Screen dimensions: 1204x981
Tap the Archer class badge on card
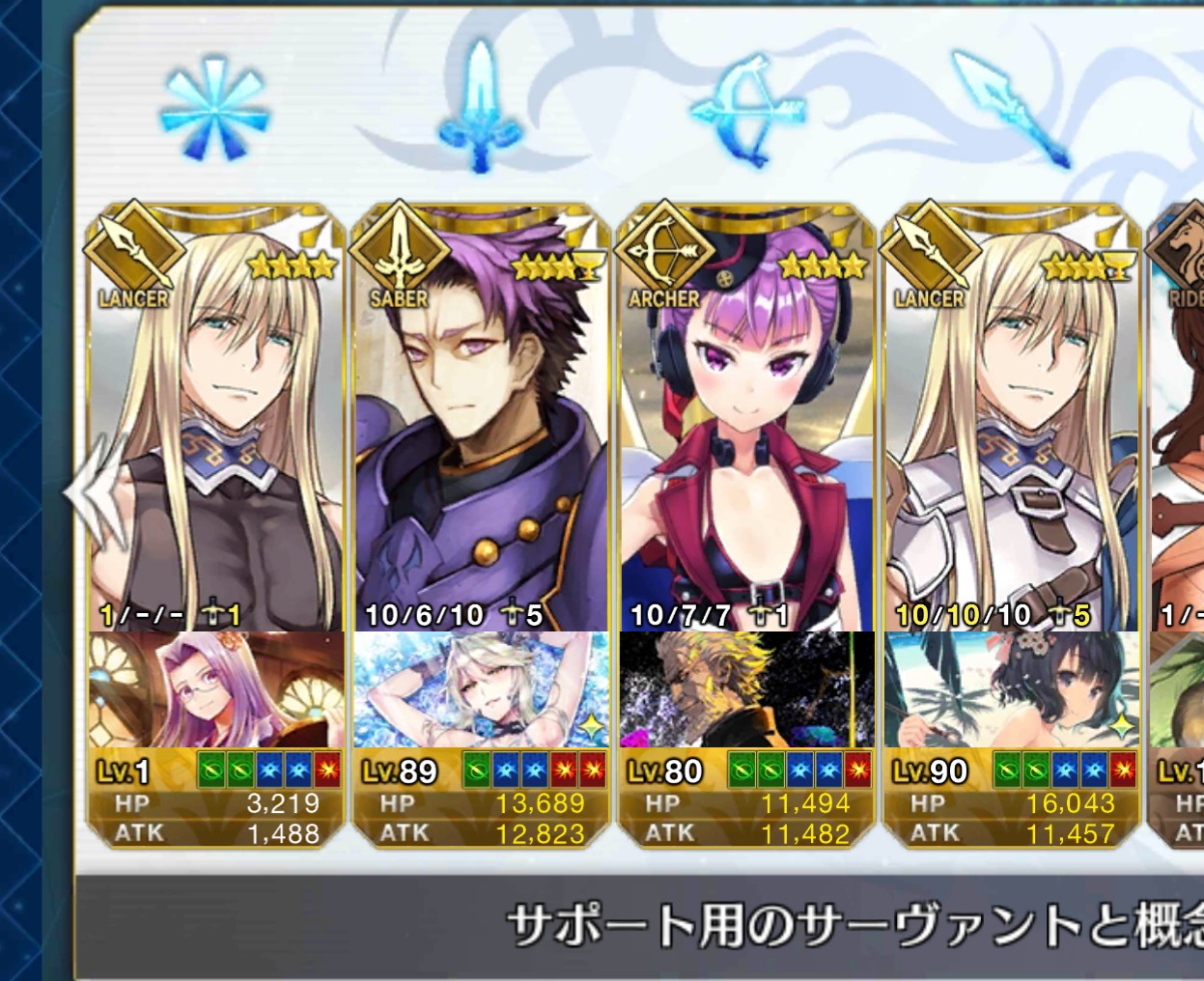coord(665,256)
